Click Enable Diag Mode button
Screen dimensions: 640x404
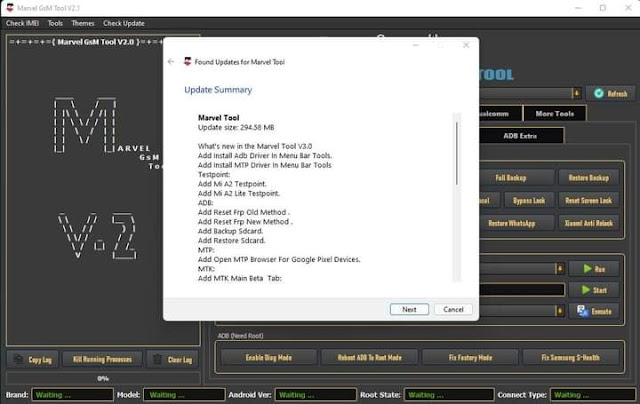[269, 357]
